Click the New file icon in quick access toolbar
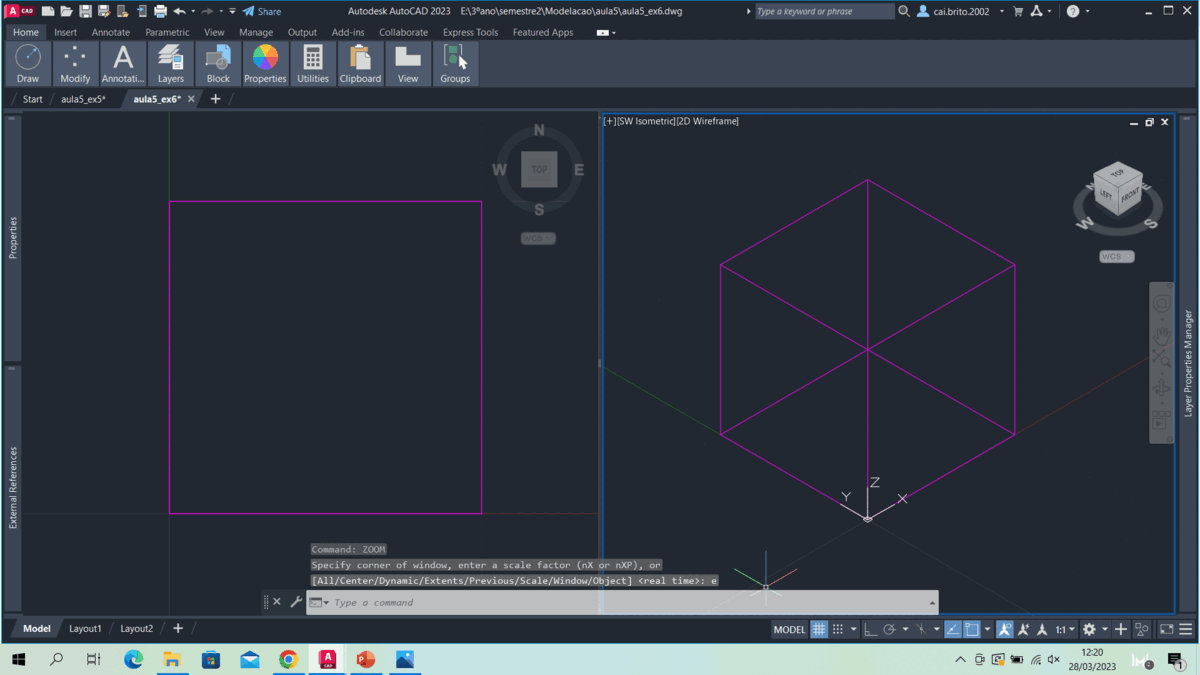 click(x=47, y=12)
